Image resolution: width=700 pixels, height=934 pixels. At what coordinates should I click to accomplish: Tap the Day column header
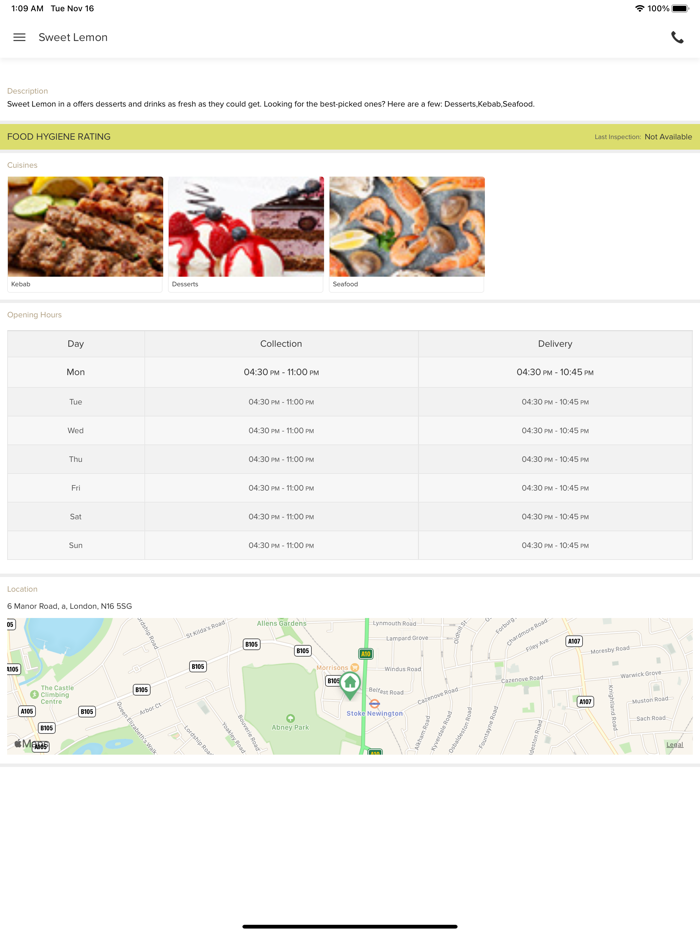(x=76, y=344)
